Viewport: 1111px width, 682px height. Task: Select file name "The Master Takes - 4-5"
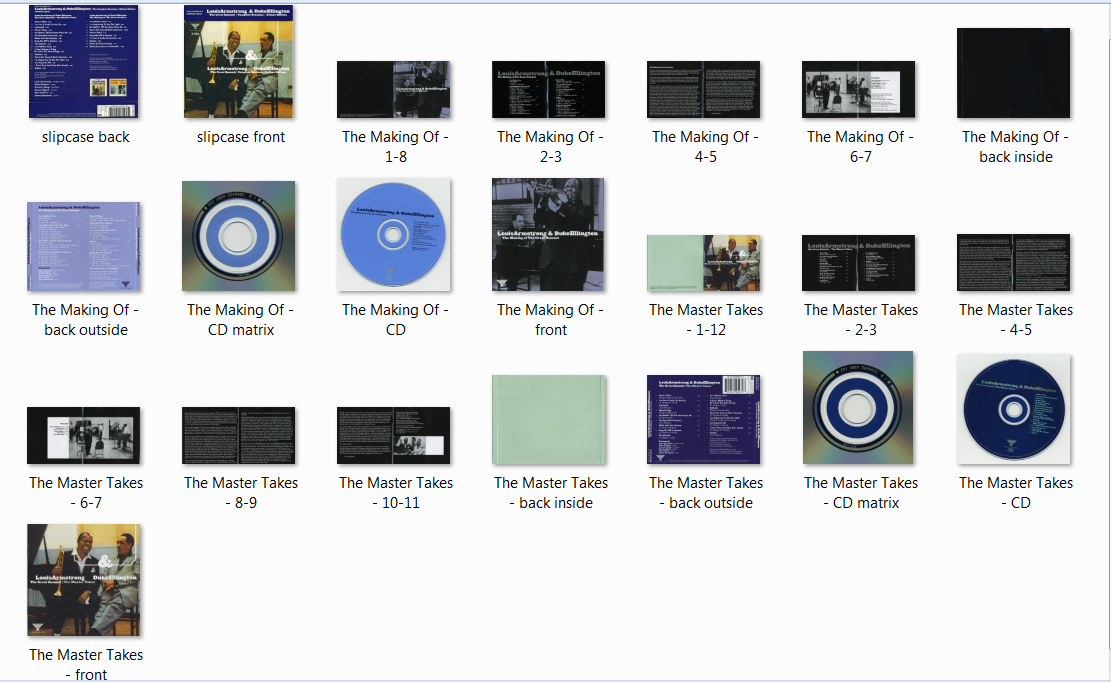pyautogui.click(x=1015, y=319)
